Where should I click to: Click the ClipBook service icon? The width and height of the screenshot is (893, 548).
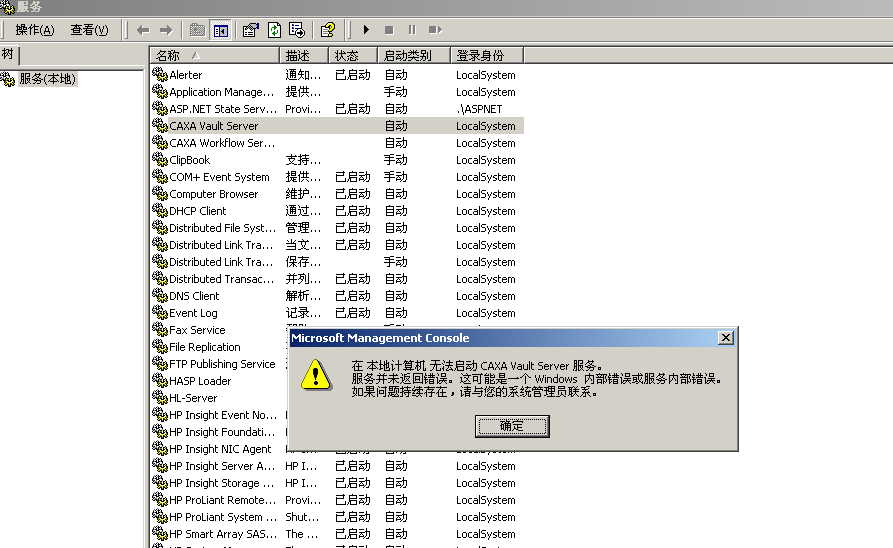pos(160,160)
